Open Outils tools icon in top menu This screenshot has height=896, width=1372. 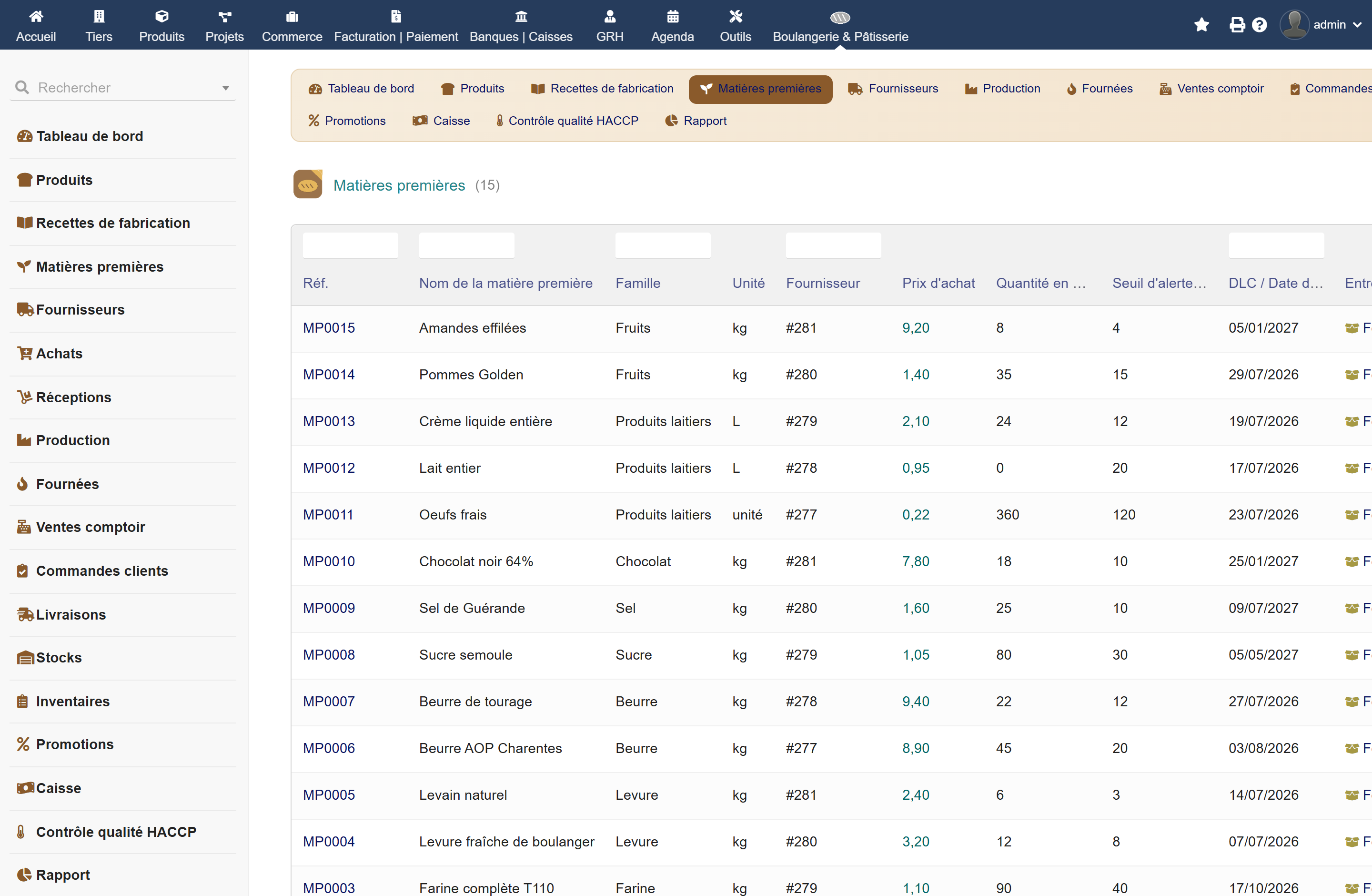pos(735,16)
